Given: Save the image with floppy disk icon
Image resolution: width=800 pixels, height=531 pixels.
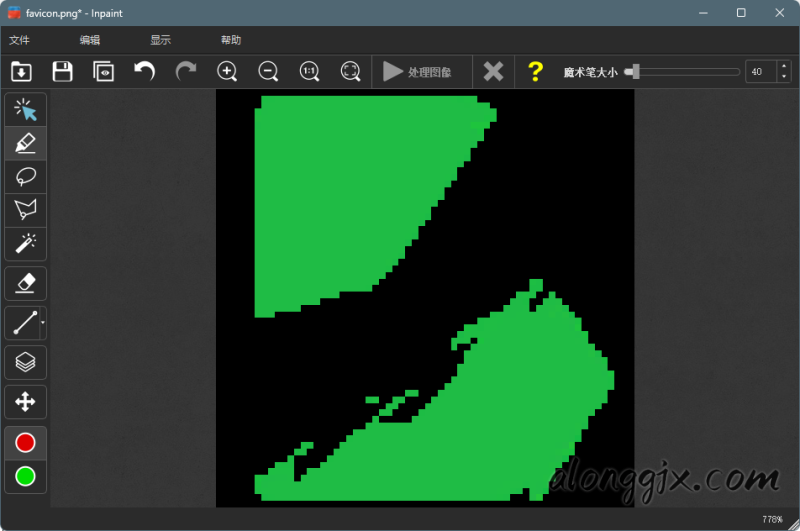Looking at the screenshot, I should (x=62, y=71).
